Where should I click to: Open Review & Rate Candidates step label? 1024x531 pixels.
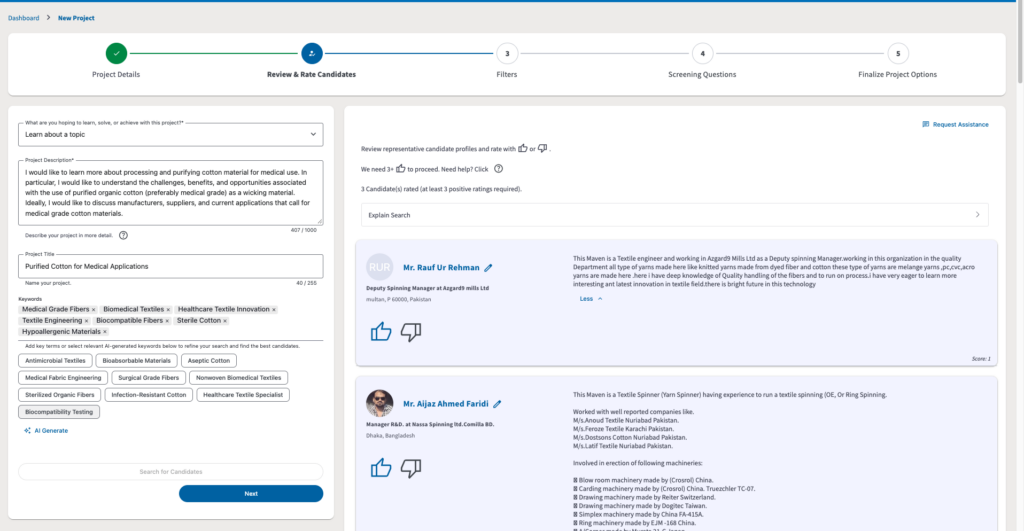point(312,74)
